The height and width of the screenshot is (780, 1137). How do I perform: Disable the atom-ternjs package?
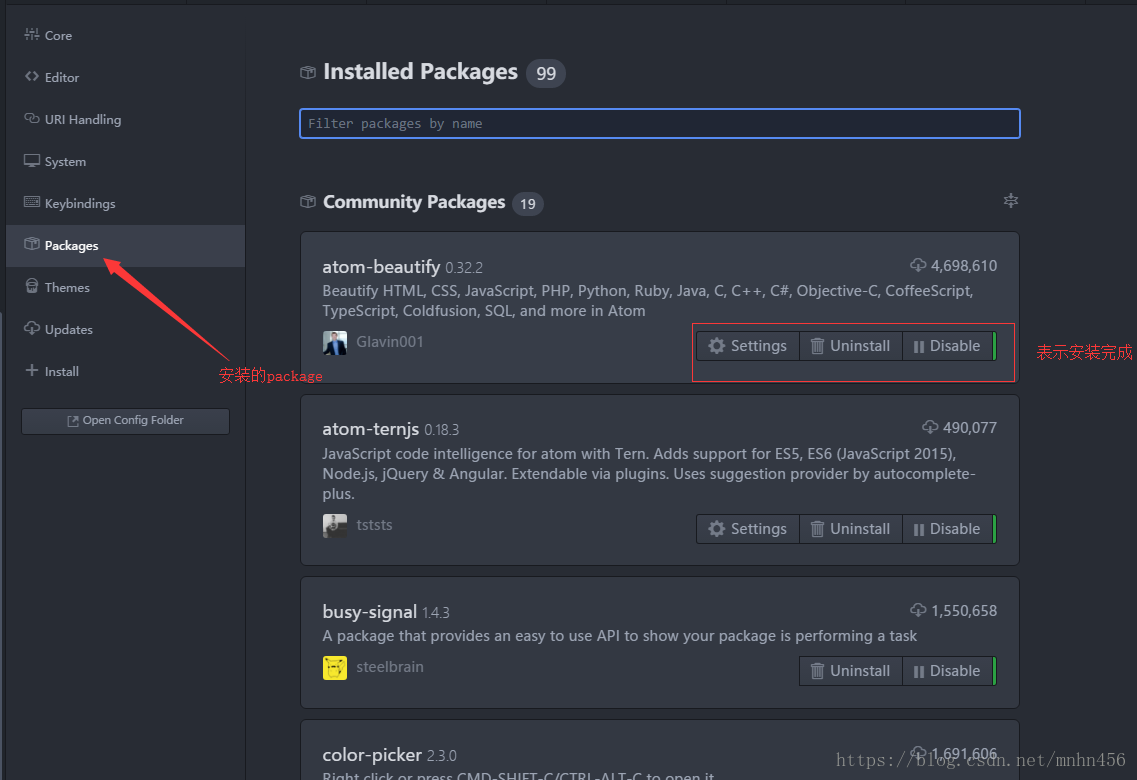[x=948, y=528]
